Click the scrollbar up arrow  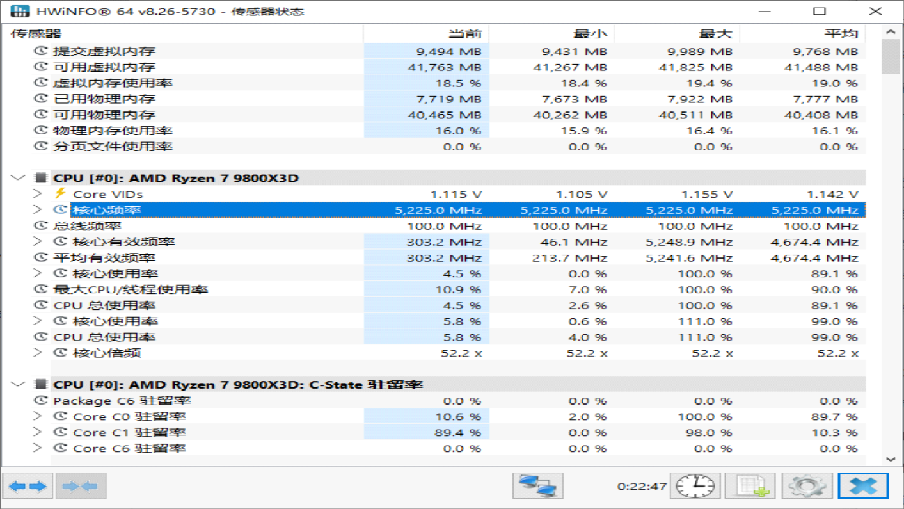891,32
